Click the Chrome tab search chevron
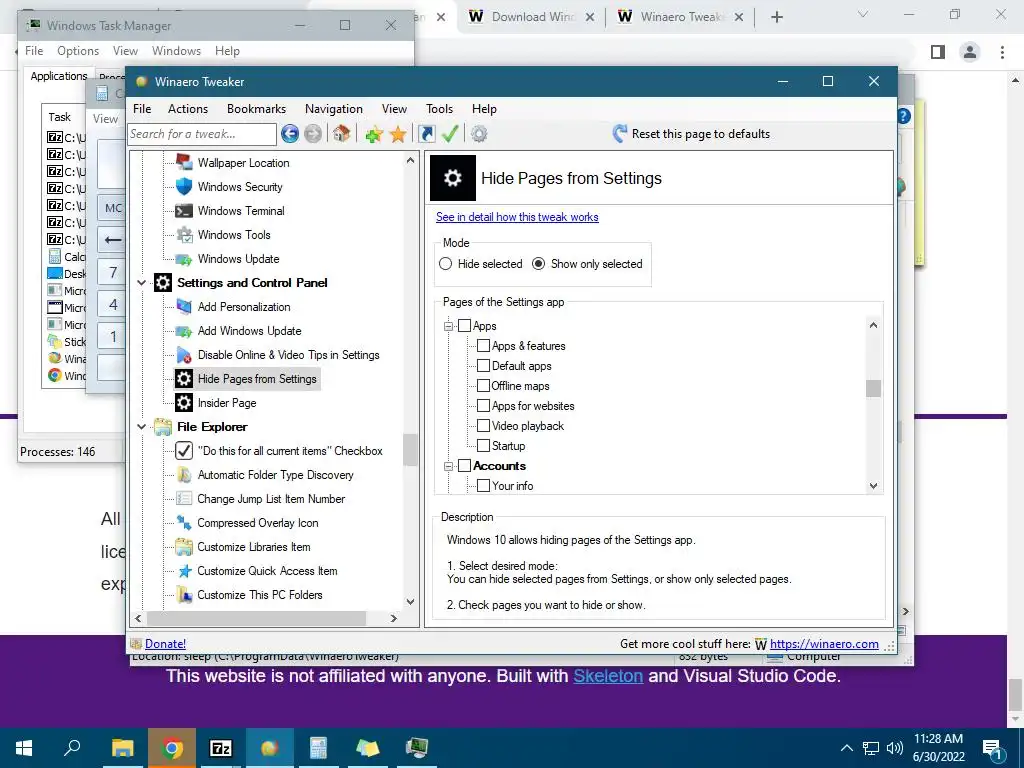 tap(863, 15)
